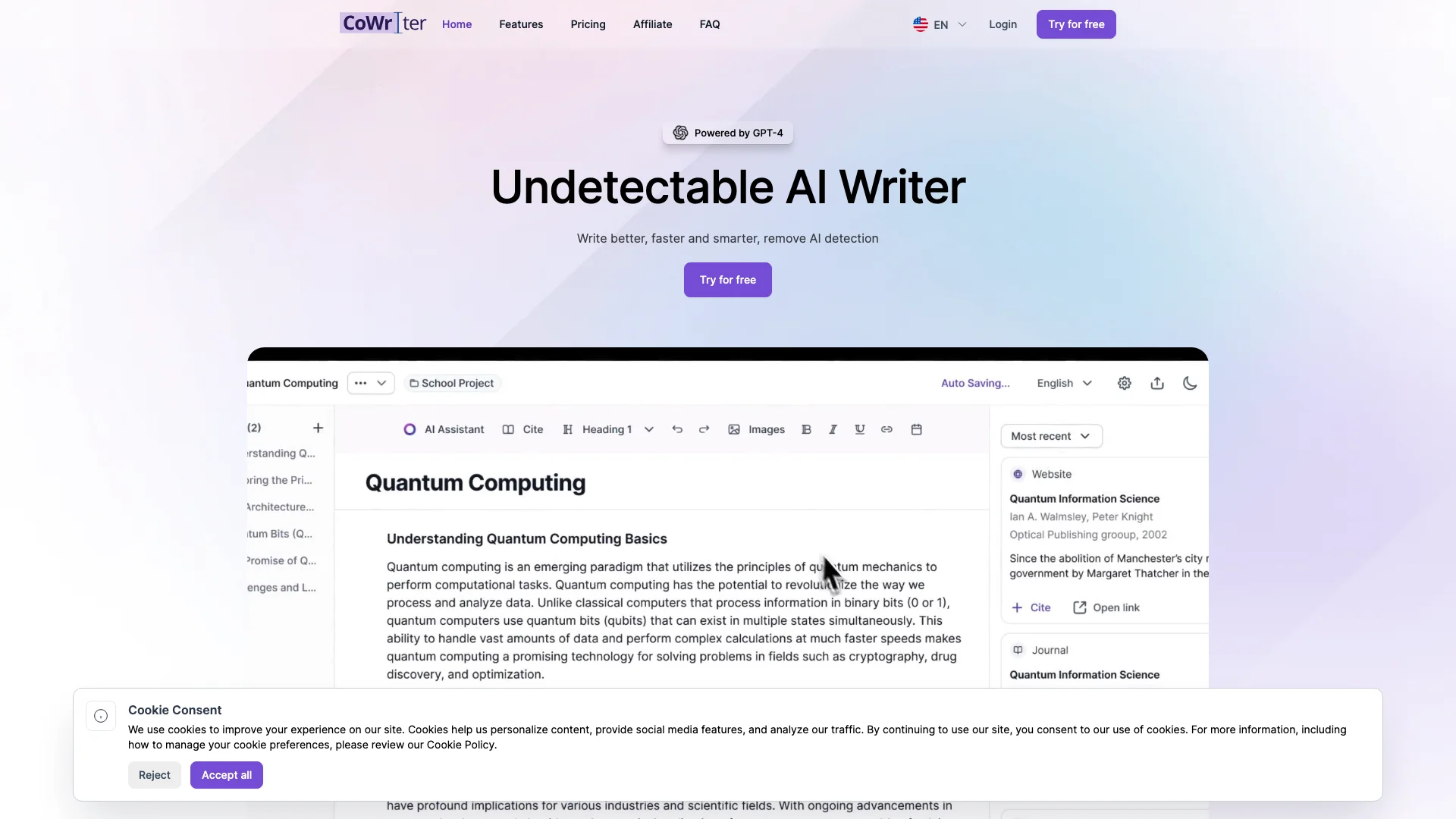The image size is (1456, 819).
Task: Click the Cite button under Website source
Action: (1031, 607)
